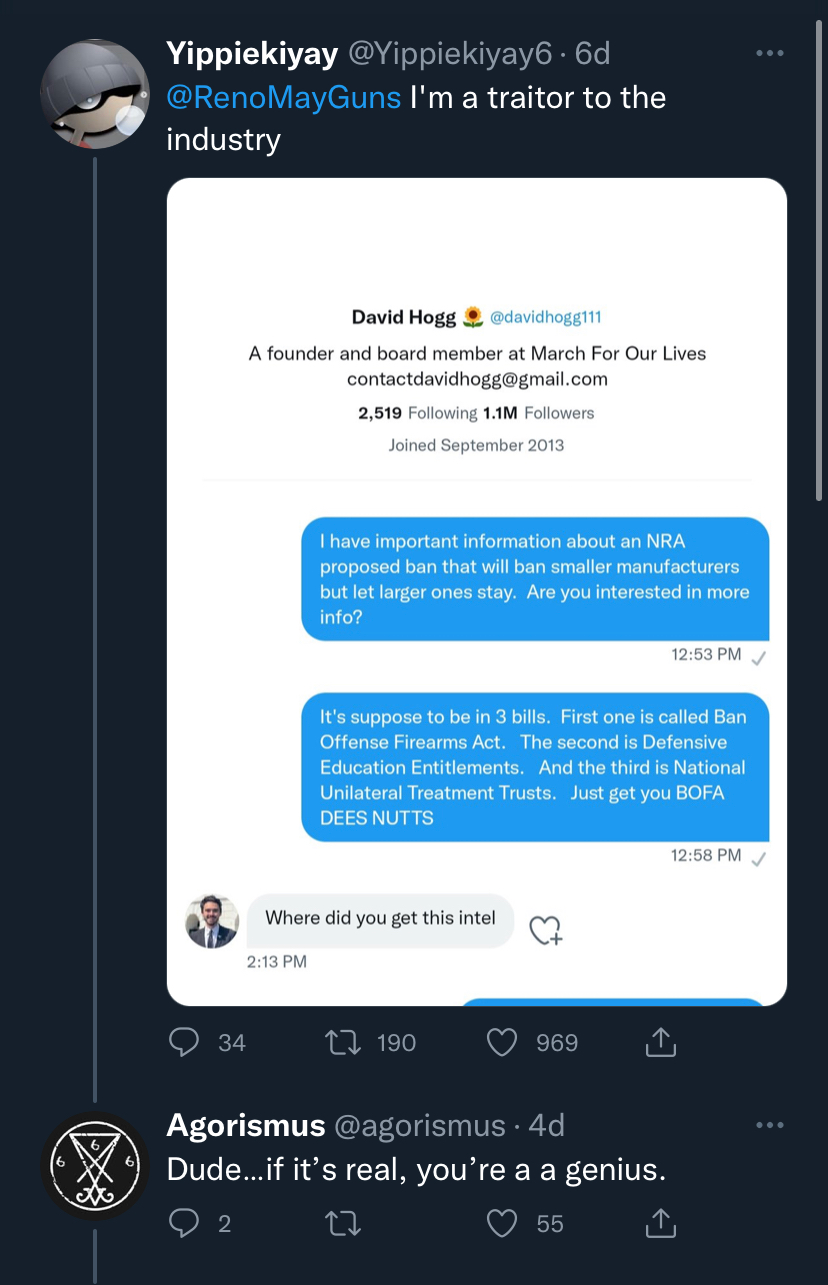Click the 4d timestamp on Agorismus's reply
828x1285 pixels.
[546, 1125]
